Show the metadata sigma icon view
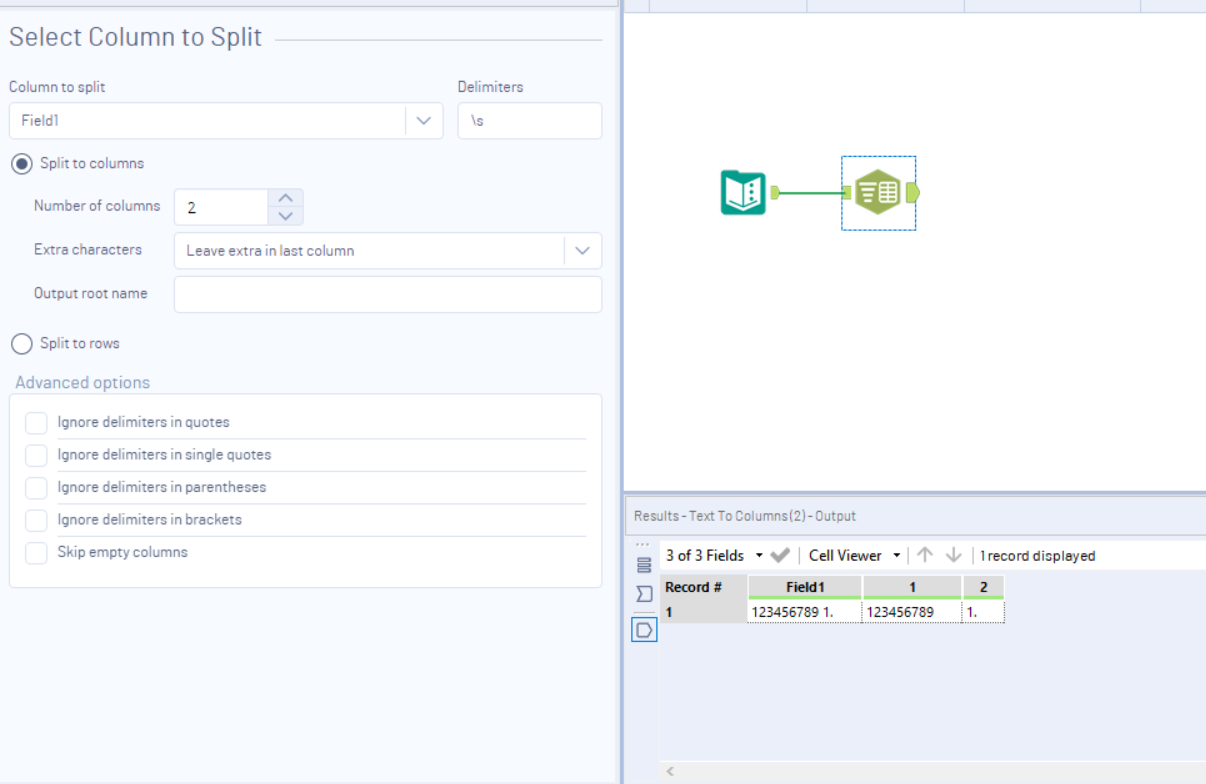 [x=644, y=594]
